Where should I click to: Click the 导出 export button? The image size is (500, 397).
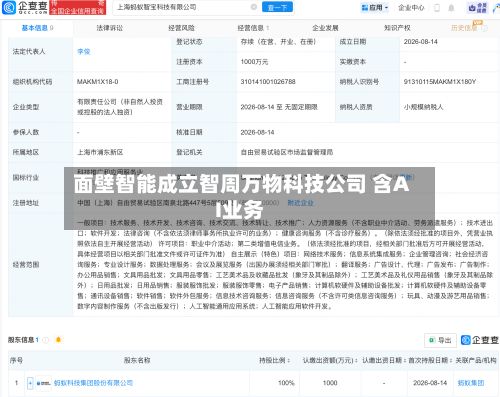[x=440, y=340]
